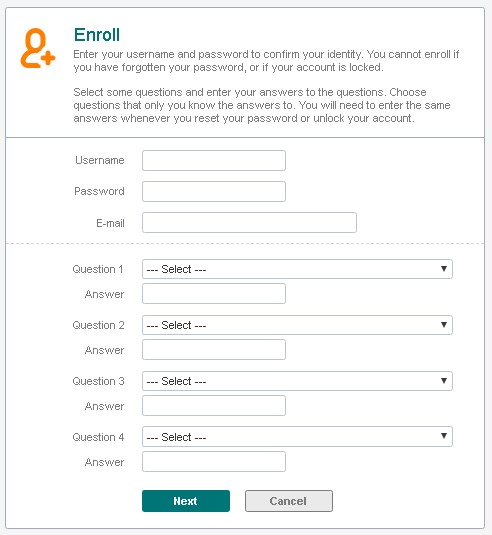492x535 pixels.
Task: Click into the Password field
Action: pos(214,191)
